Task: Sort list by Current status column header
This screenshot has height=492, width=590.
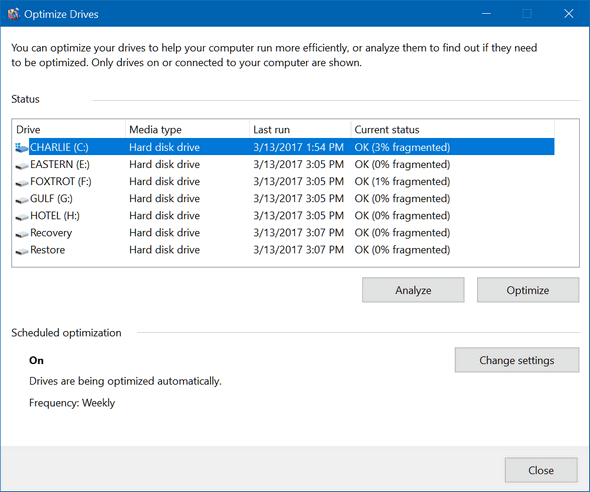Action: (x=453, y=129)
